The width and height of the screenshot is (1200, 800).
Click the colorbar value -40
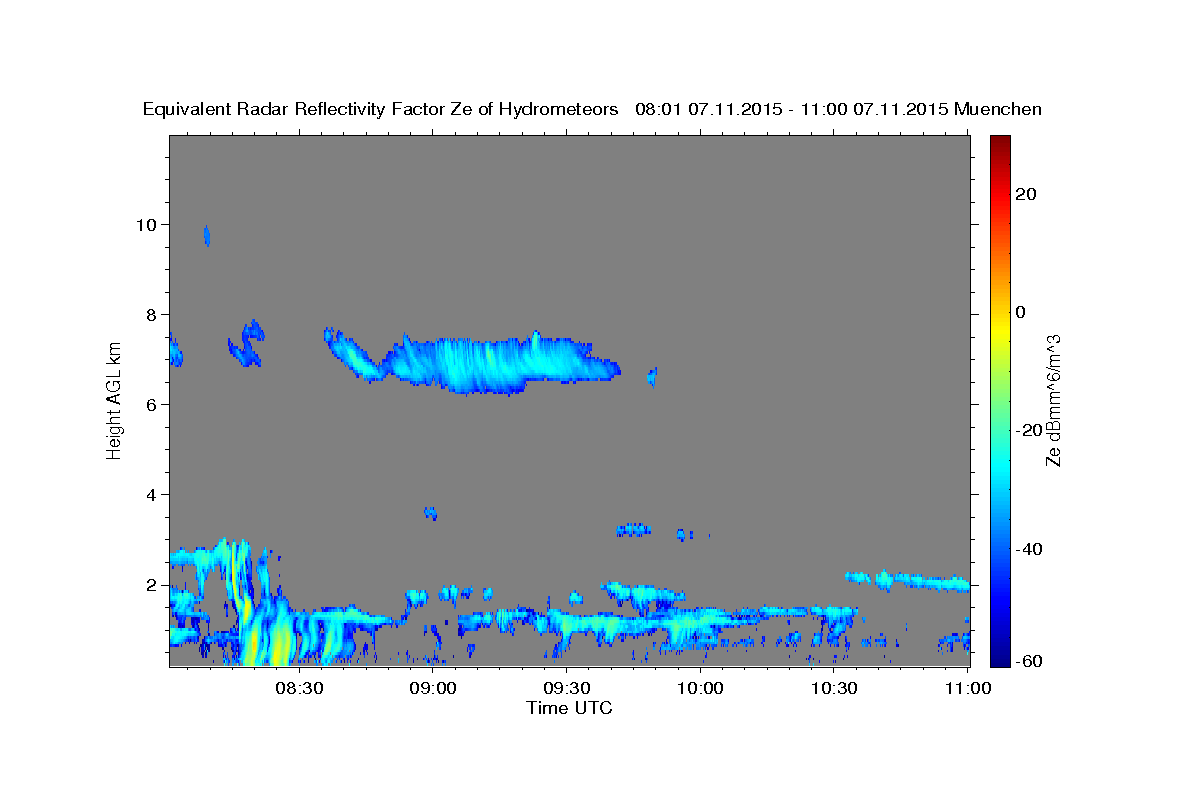coord(1029,549)
